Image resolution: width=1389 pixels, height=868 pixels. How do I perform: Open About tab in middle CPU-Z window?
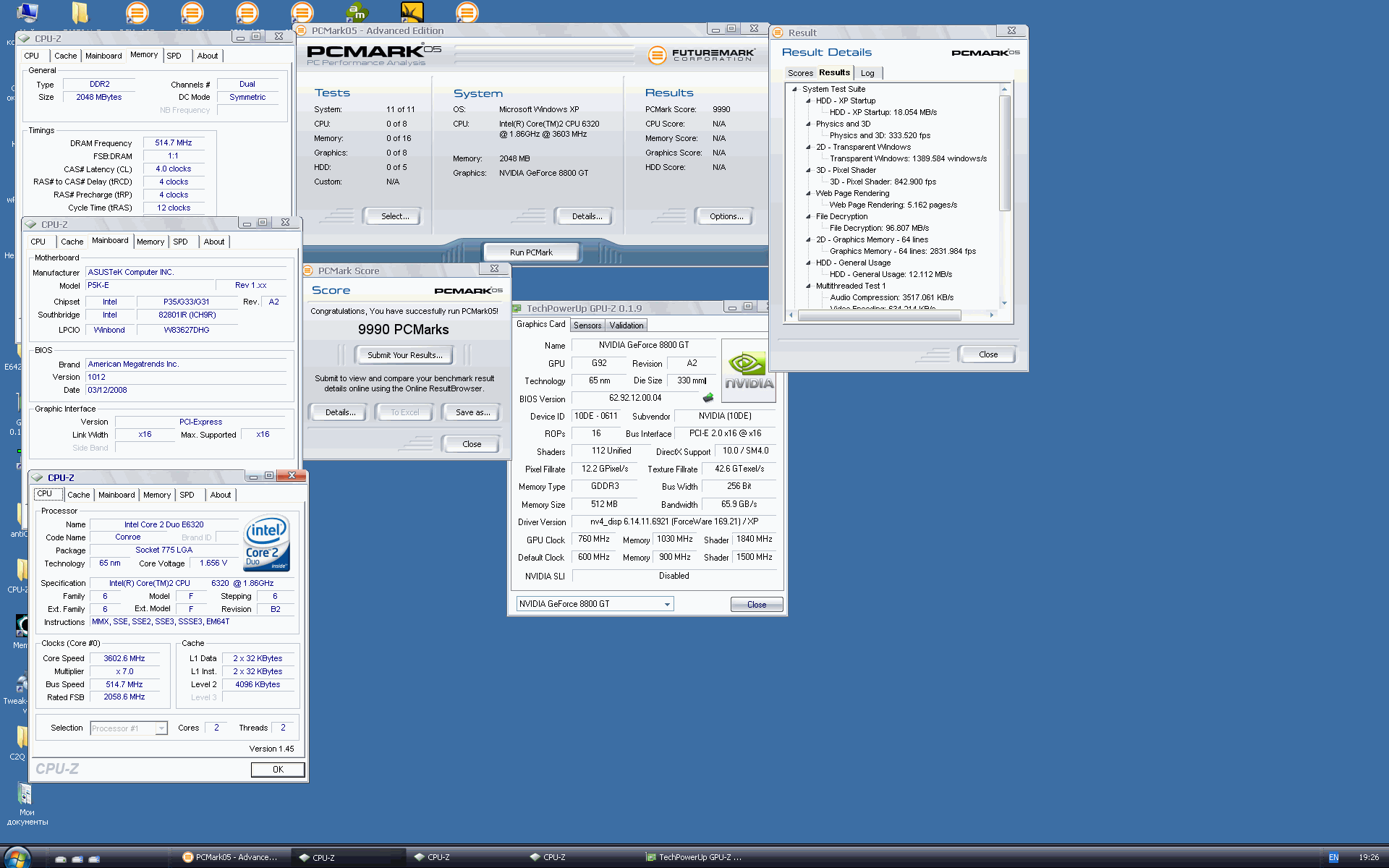click(x=214, y=242)
